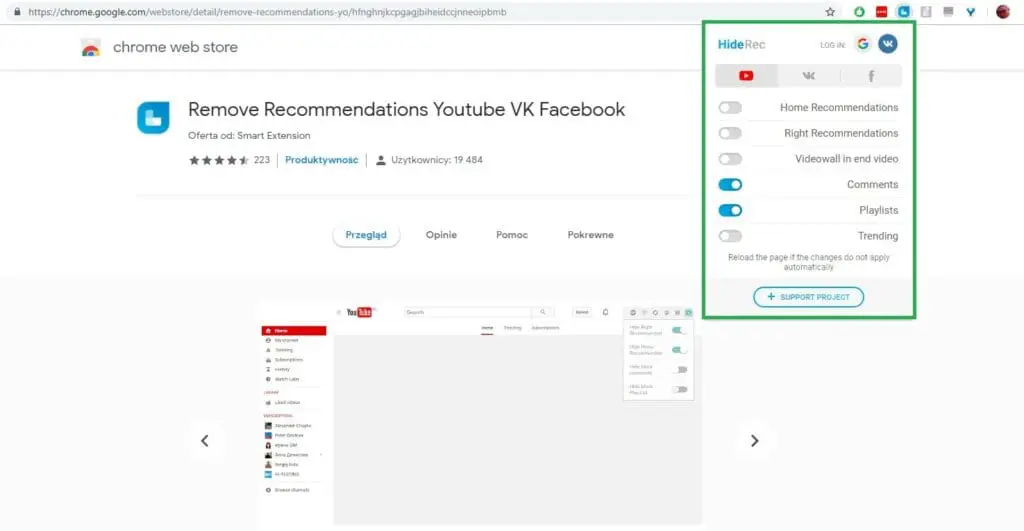The image size is (1024, 531).
Task: Open the blue HideRec extension icon
Action: [904, 12]
